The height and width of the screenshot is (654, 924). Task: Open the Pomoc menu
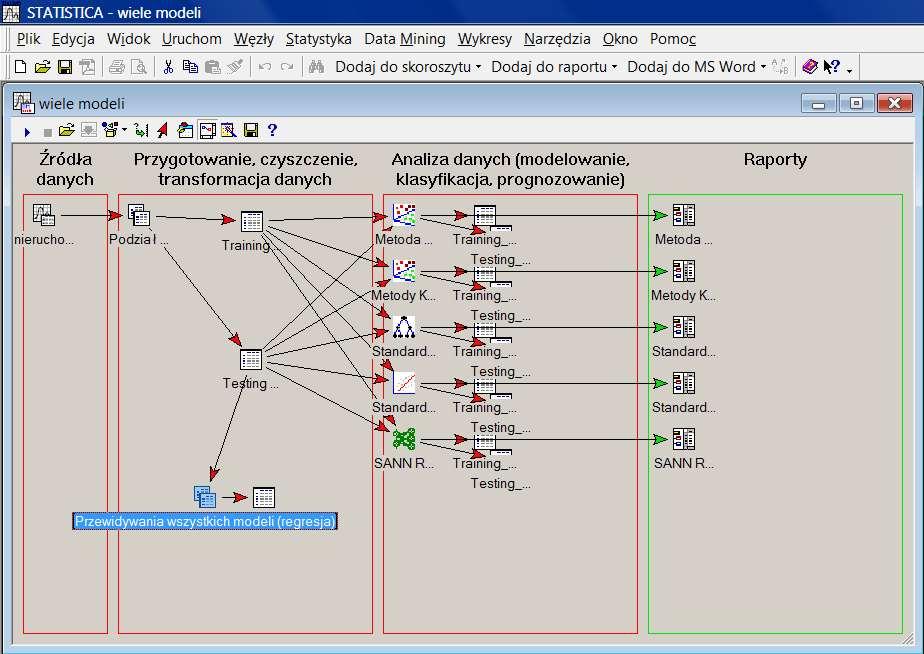pos(672,39)
